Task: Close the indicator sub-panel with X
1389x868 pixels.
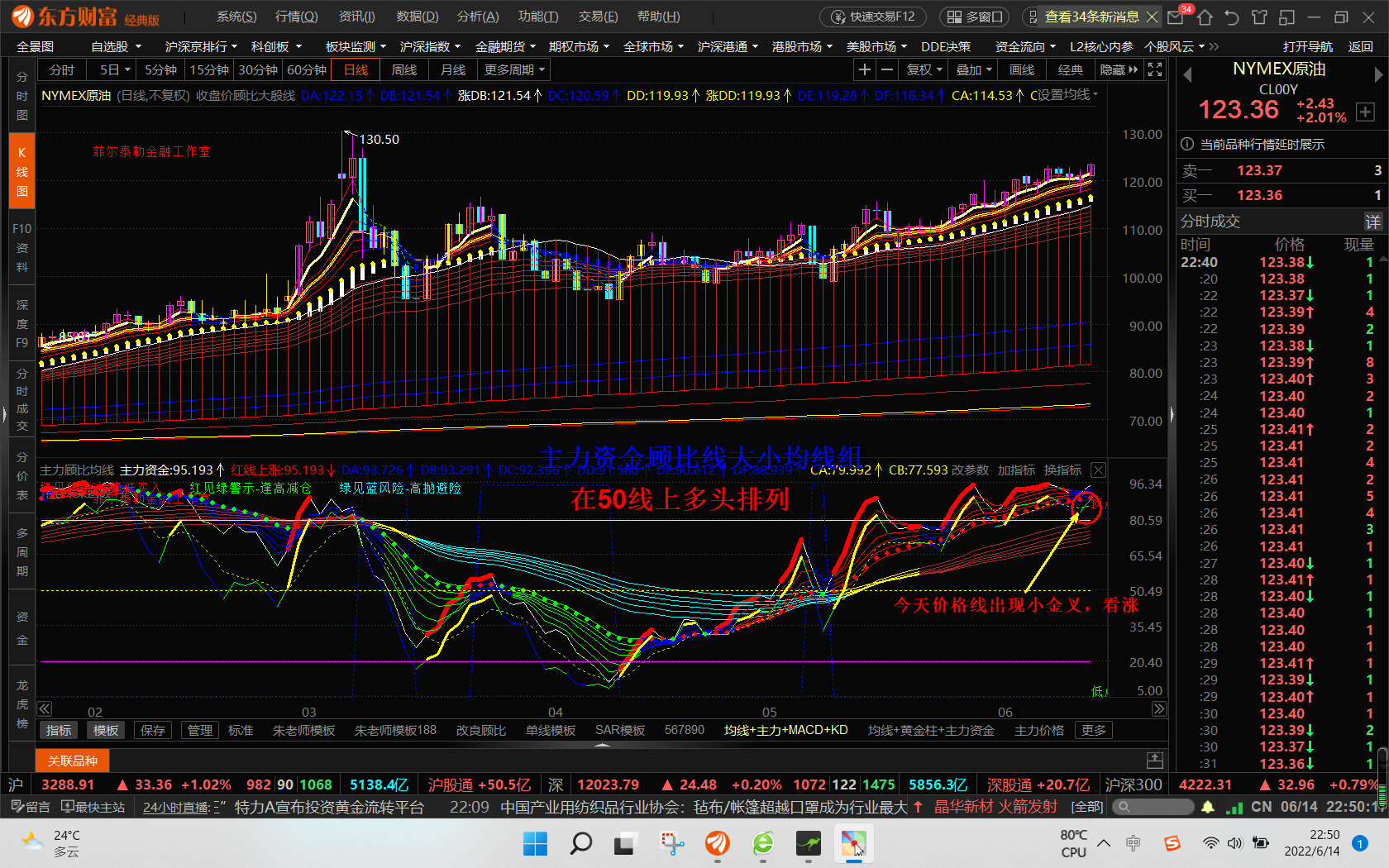Action: point(1098,470)
